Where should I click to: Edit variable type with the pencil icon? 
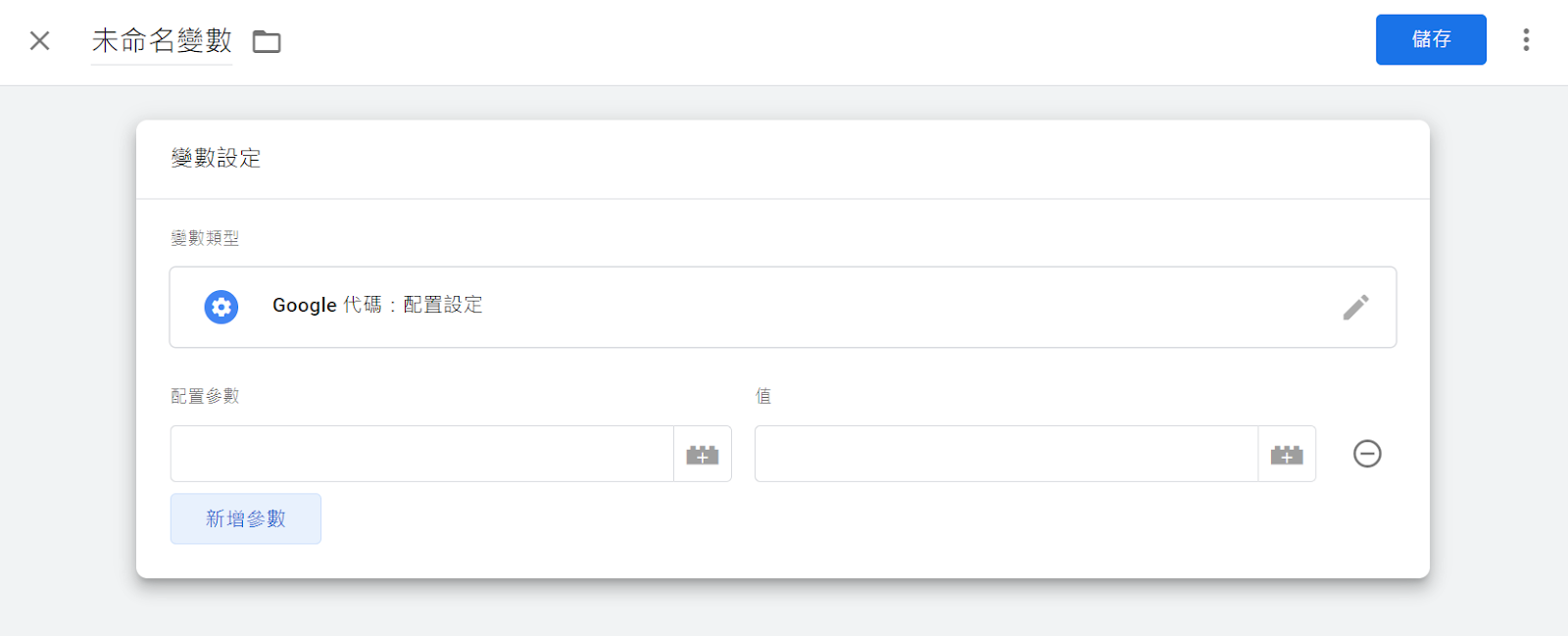(1355, 307)
